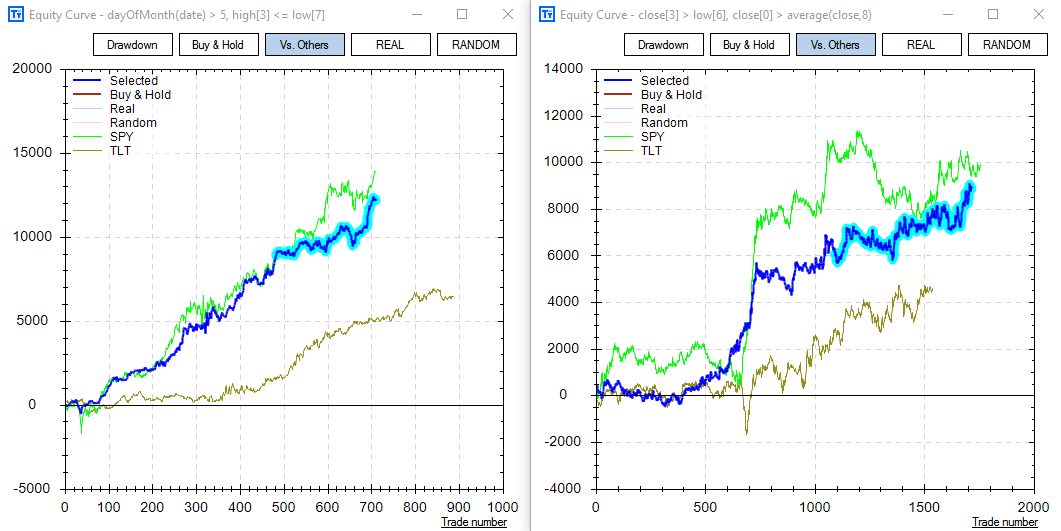Click Trade number axis label in the dayOfMonth chart
The height and width of the screenshot is (531, 1061).
pyautogui.click(x=474, y=522)
